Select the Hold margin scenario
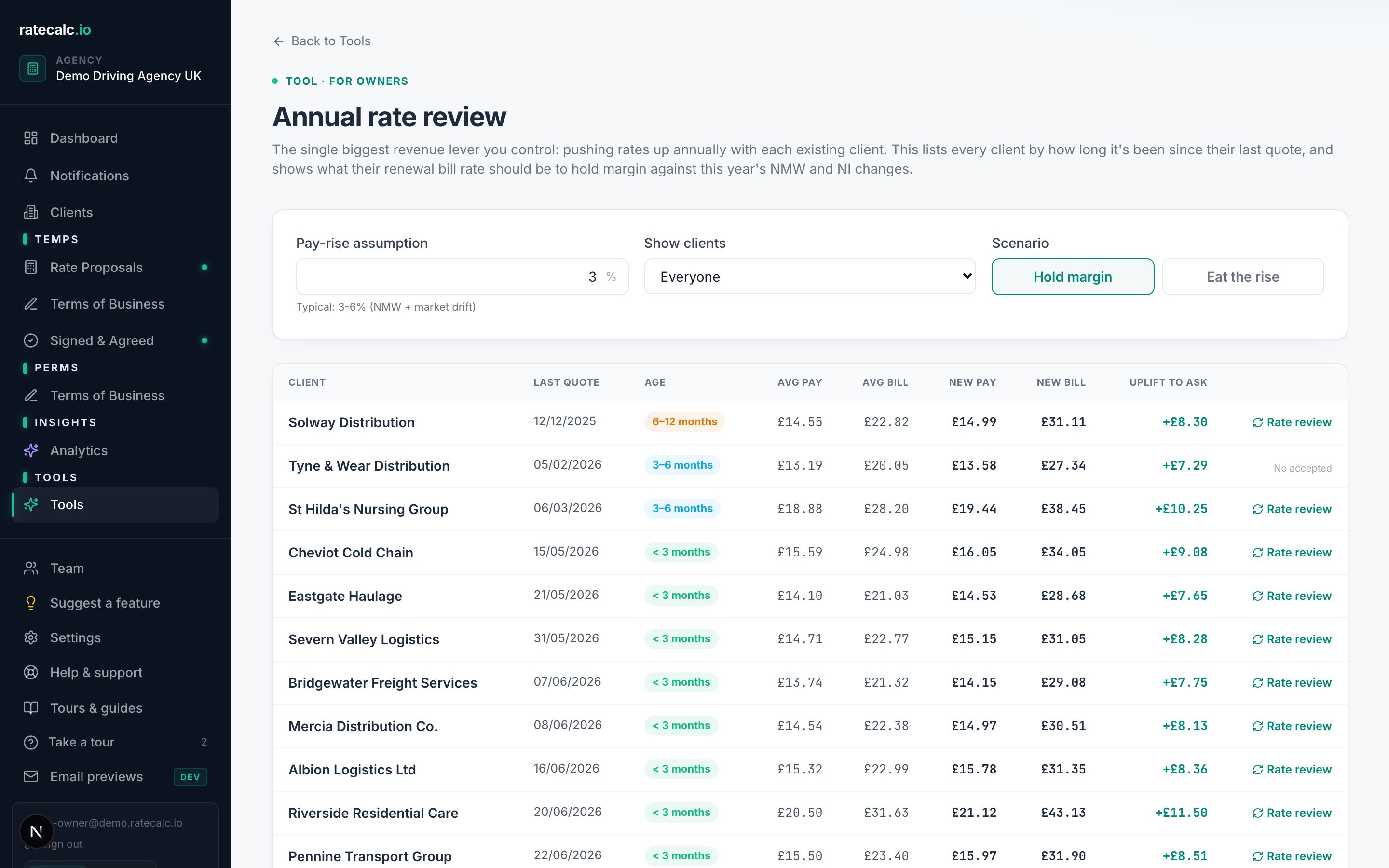The width and height of the screenshot is (1389, 868). [1073, 277]
